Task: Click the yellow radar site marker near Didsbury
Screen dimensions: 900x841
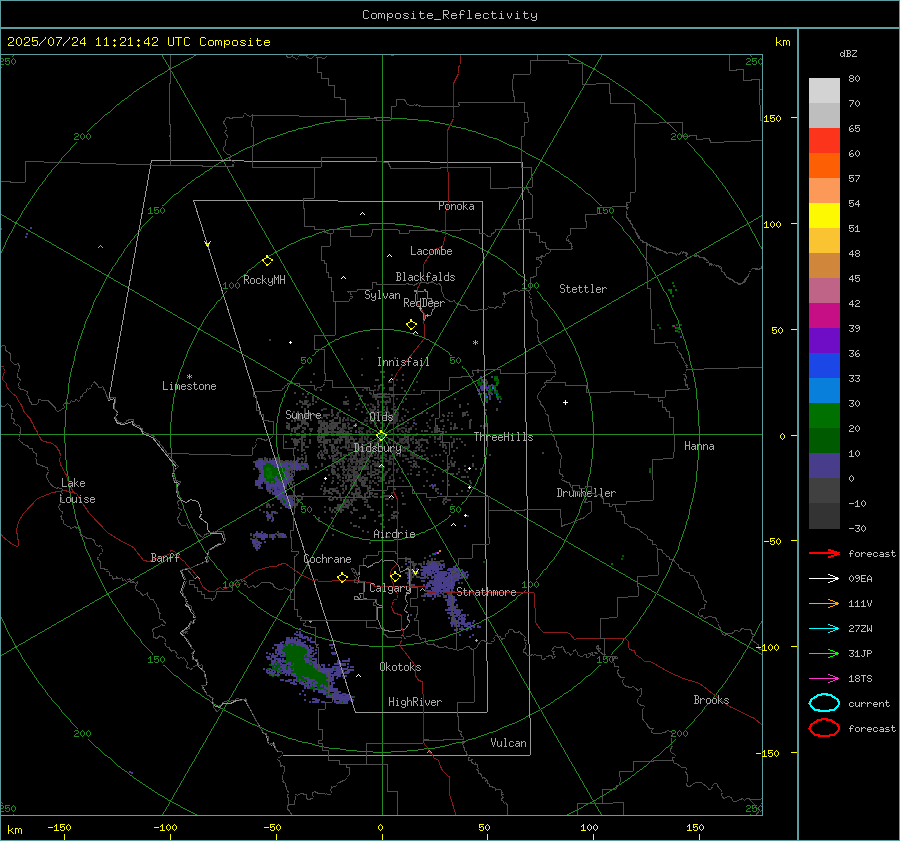Action: [x=381, y=436]
